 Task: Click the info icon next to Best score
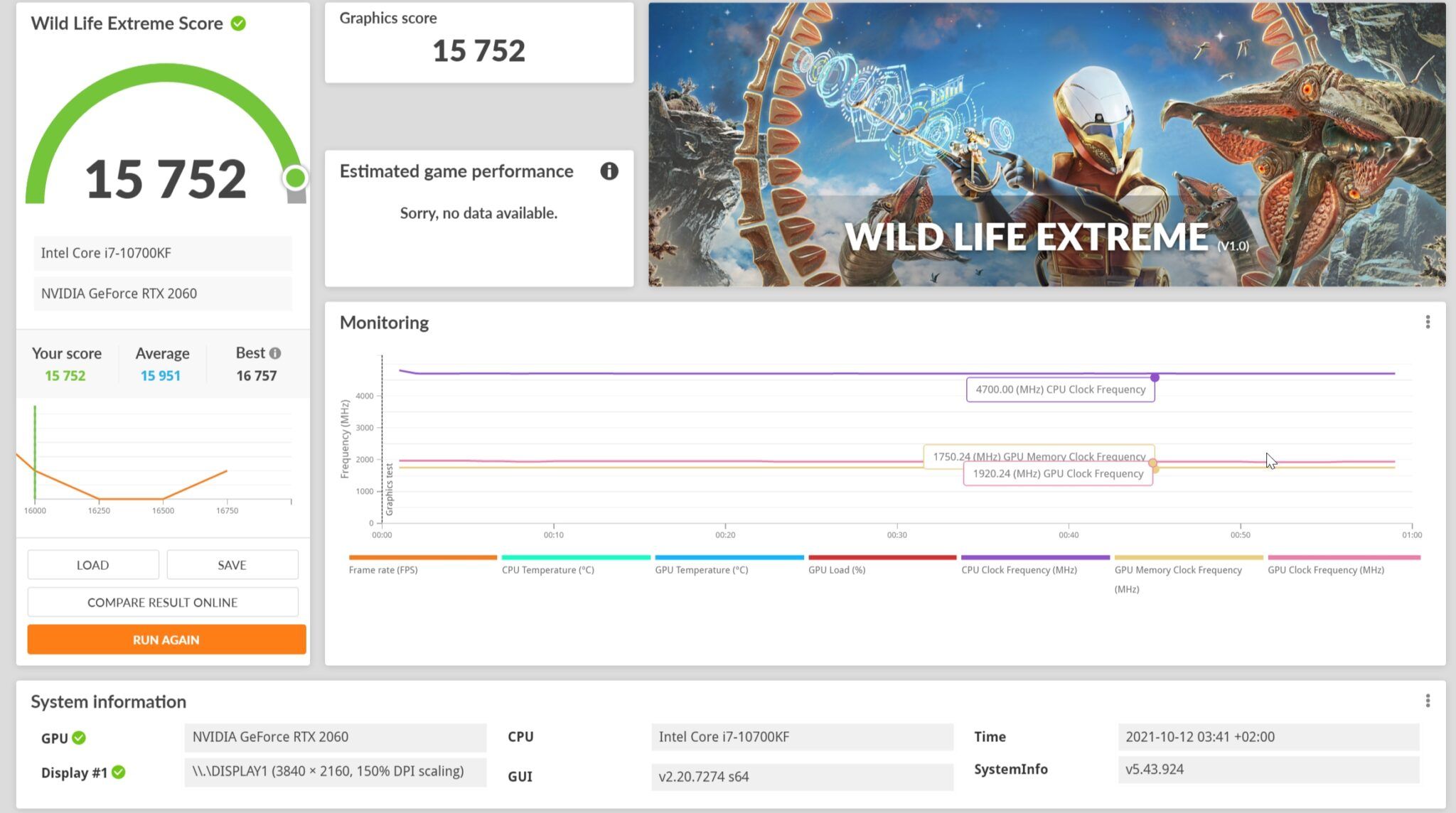point(275,353)
